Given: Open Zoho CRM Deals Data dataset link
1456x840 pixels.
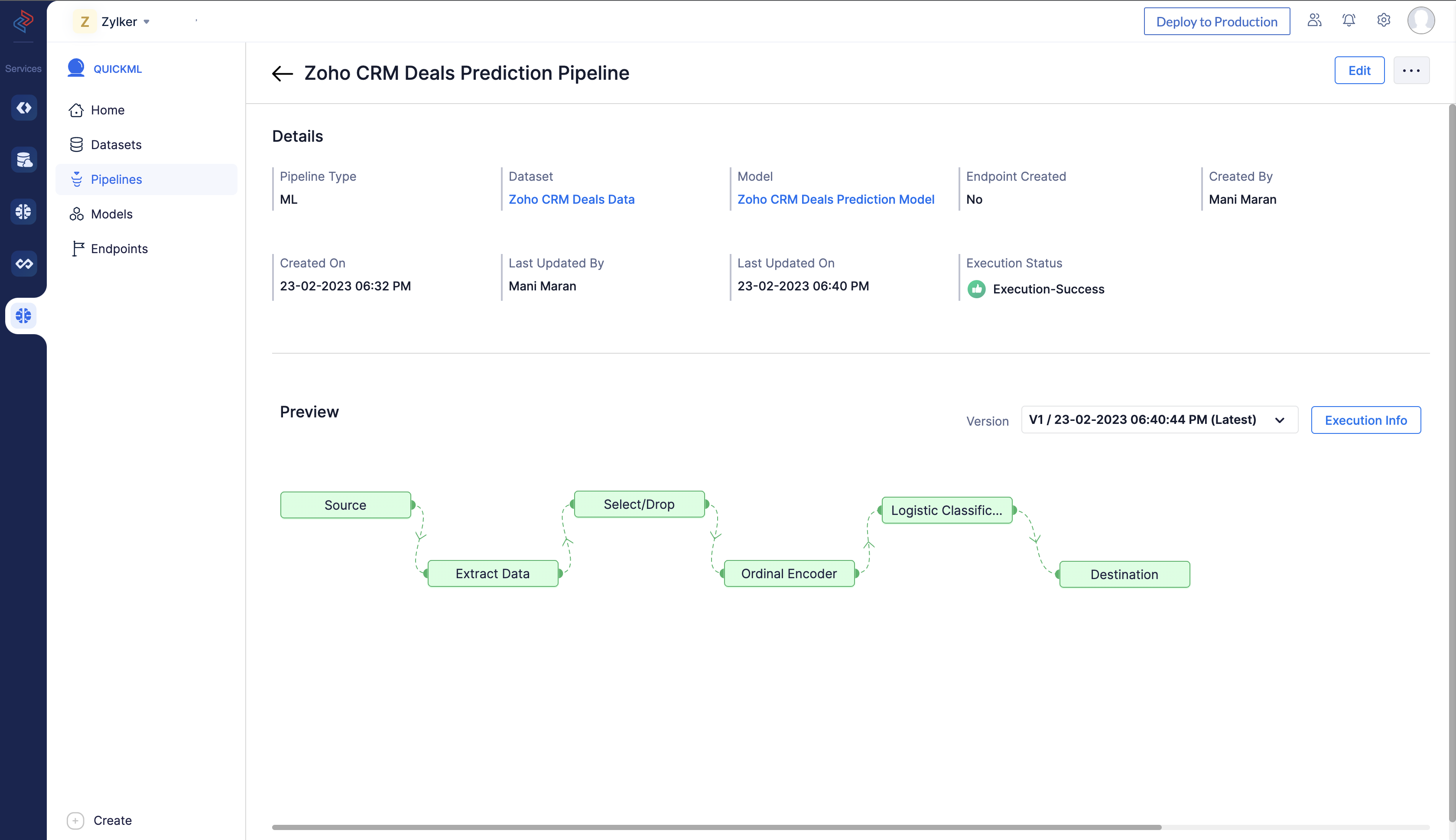Looking at the screenshot, I should tap(571, 199).
